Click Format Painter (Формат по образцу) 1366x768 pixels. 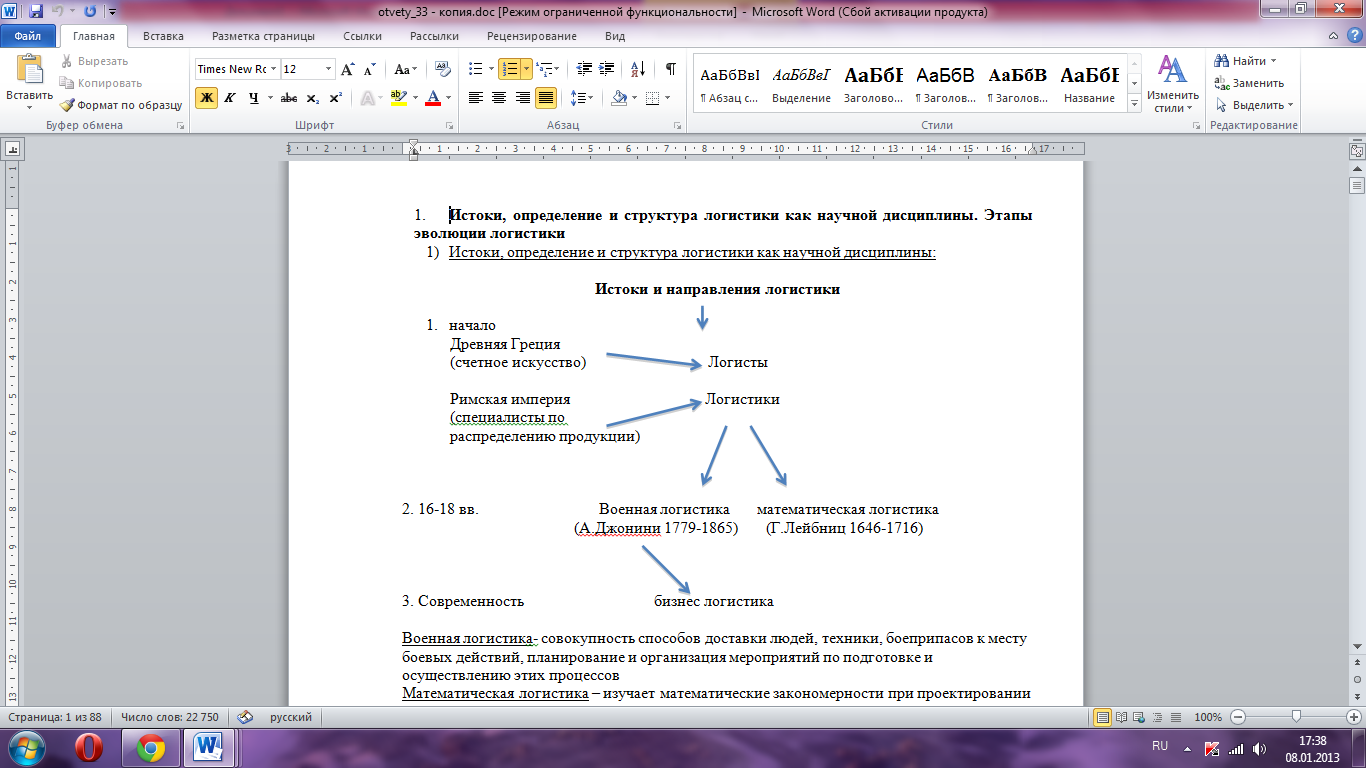[x=121, y=104]
